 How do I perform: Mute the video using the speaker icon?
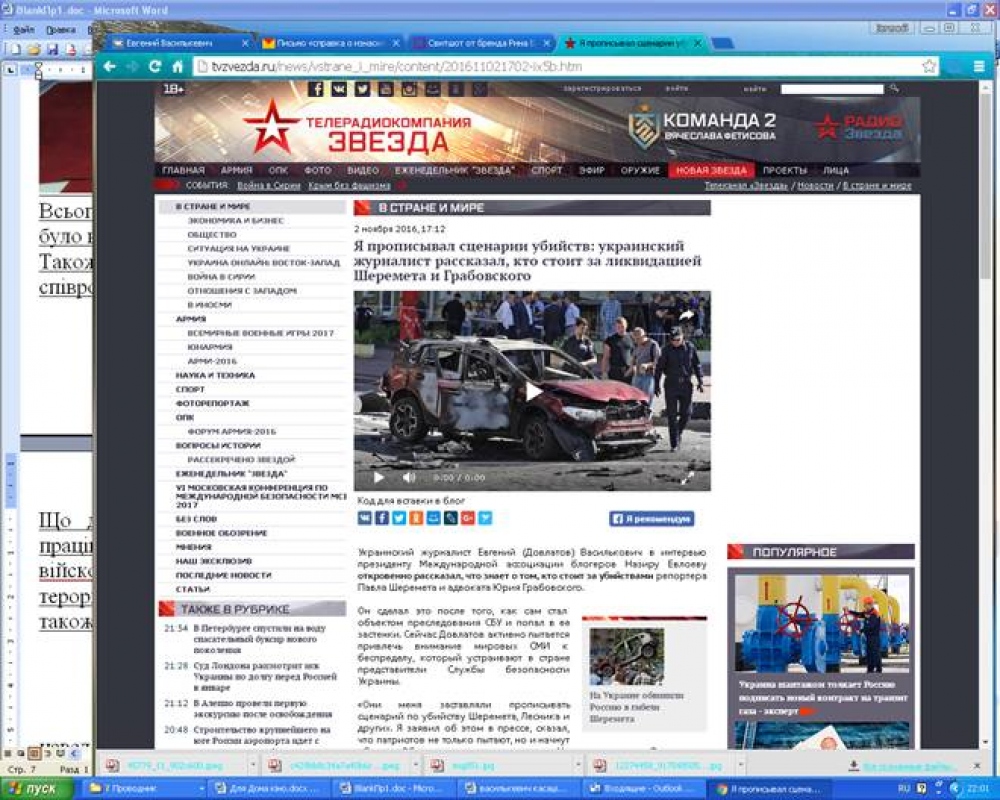pos(408,478)
